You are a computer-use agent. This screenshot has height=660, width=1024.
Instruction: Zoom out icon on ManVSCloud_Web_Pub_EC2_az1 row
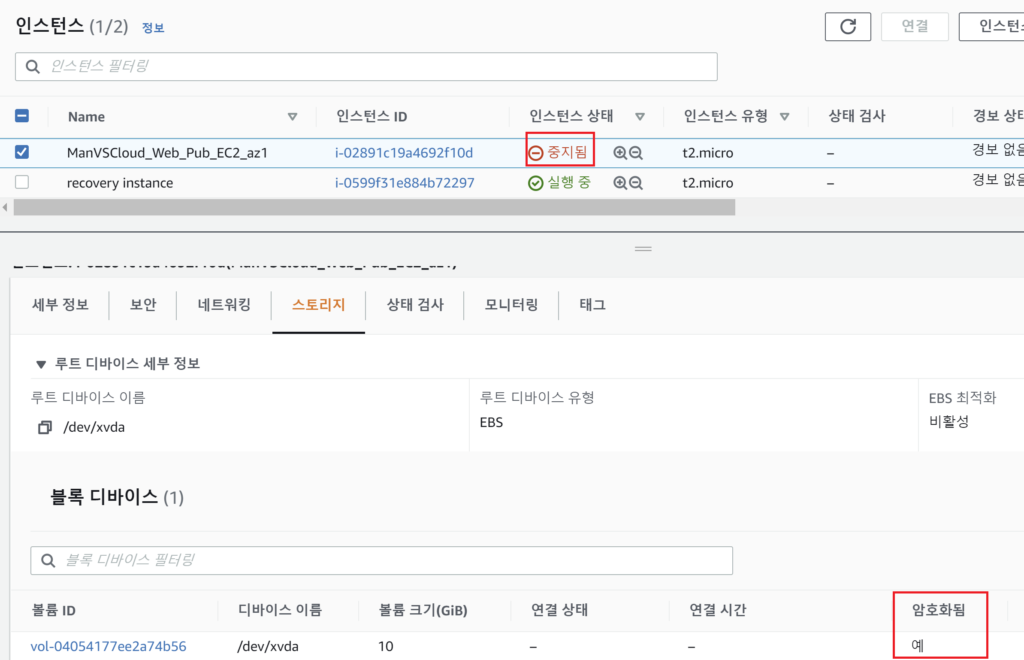point(636,153)
